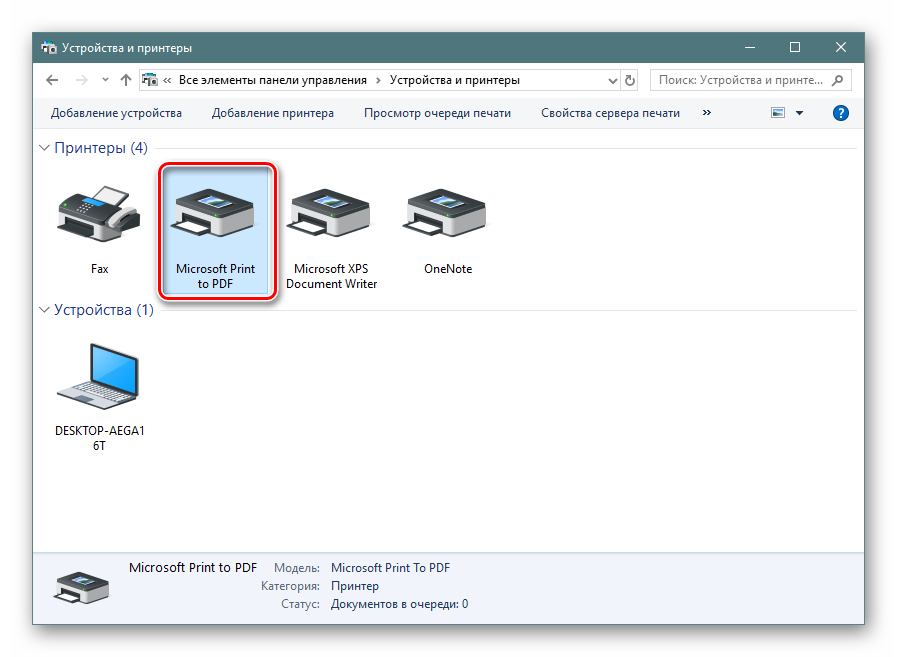Image resolution: width=897 pixels, height=657 pixels.
Task: Click the back navigation arrow
Action: coord(53,80)
